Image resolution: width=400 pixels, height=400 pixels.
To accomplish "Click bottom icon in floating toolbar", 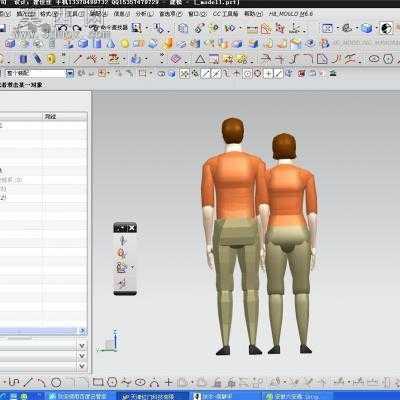I will tap(121, 283).
